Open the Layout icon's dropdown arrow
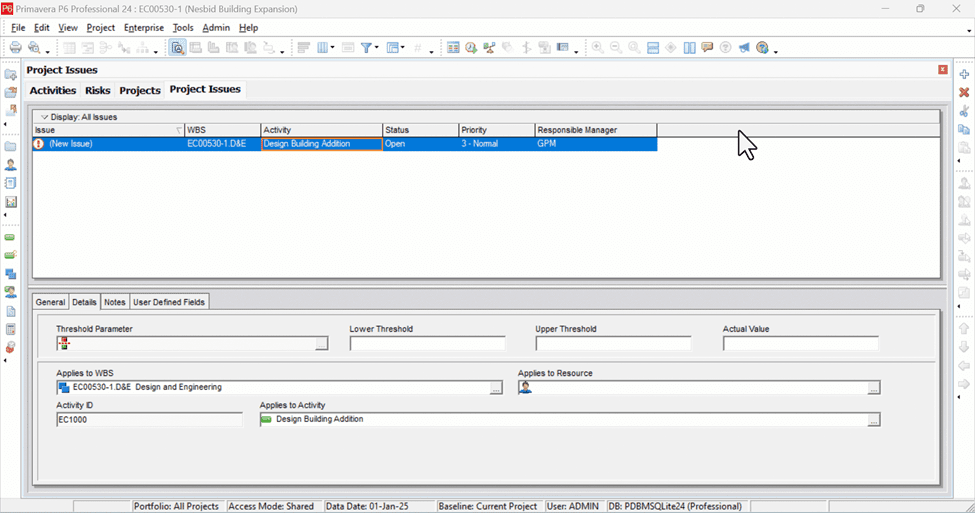Screen dimensions: 975x513 pos(402,48)
